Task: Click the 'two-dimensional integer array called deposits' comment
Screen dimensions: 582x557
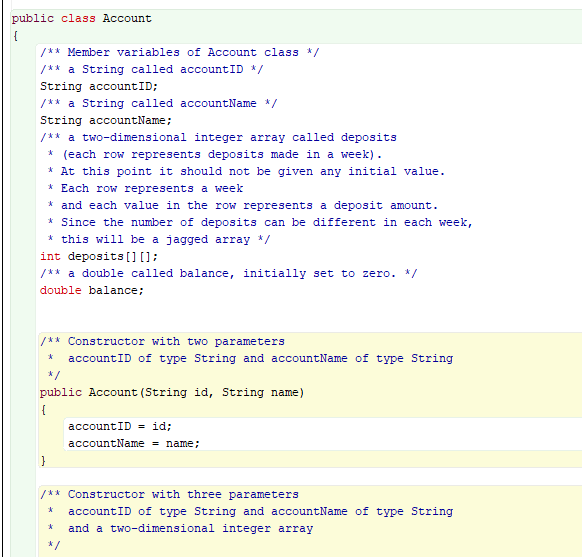Action: tap(219, 138)
